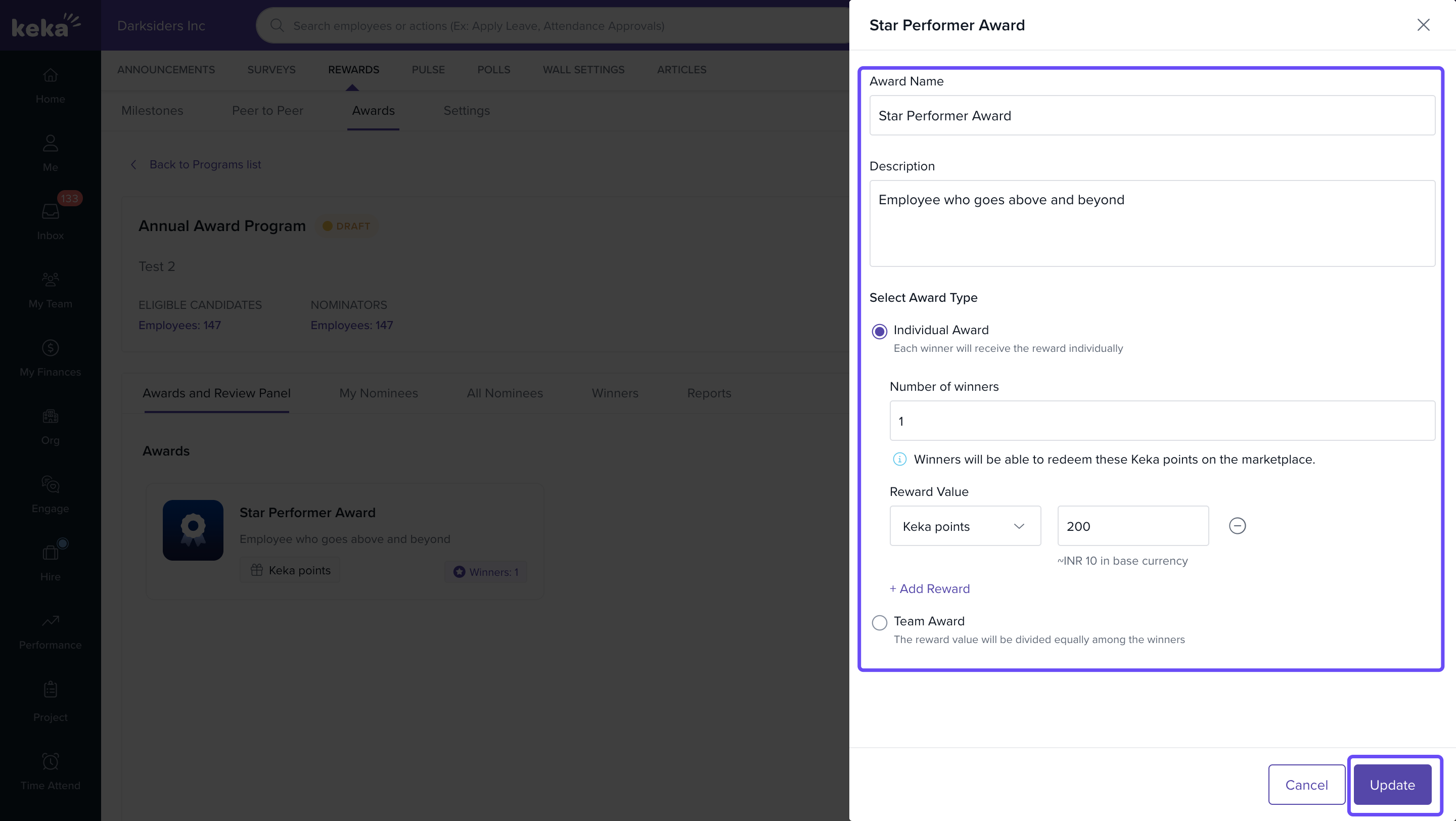This screenshot has width=1456, height=821.
Task: Click the Number of winners field
Action: (x=1162, y=421)
